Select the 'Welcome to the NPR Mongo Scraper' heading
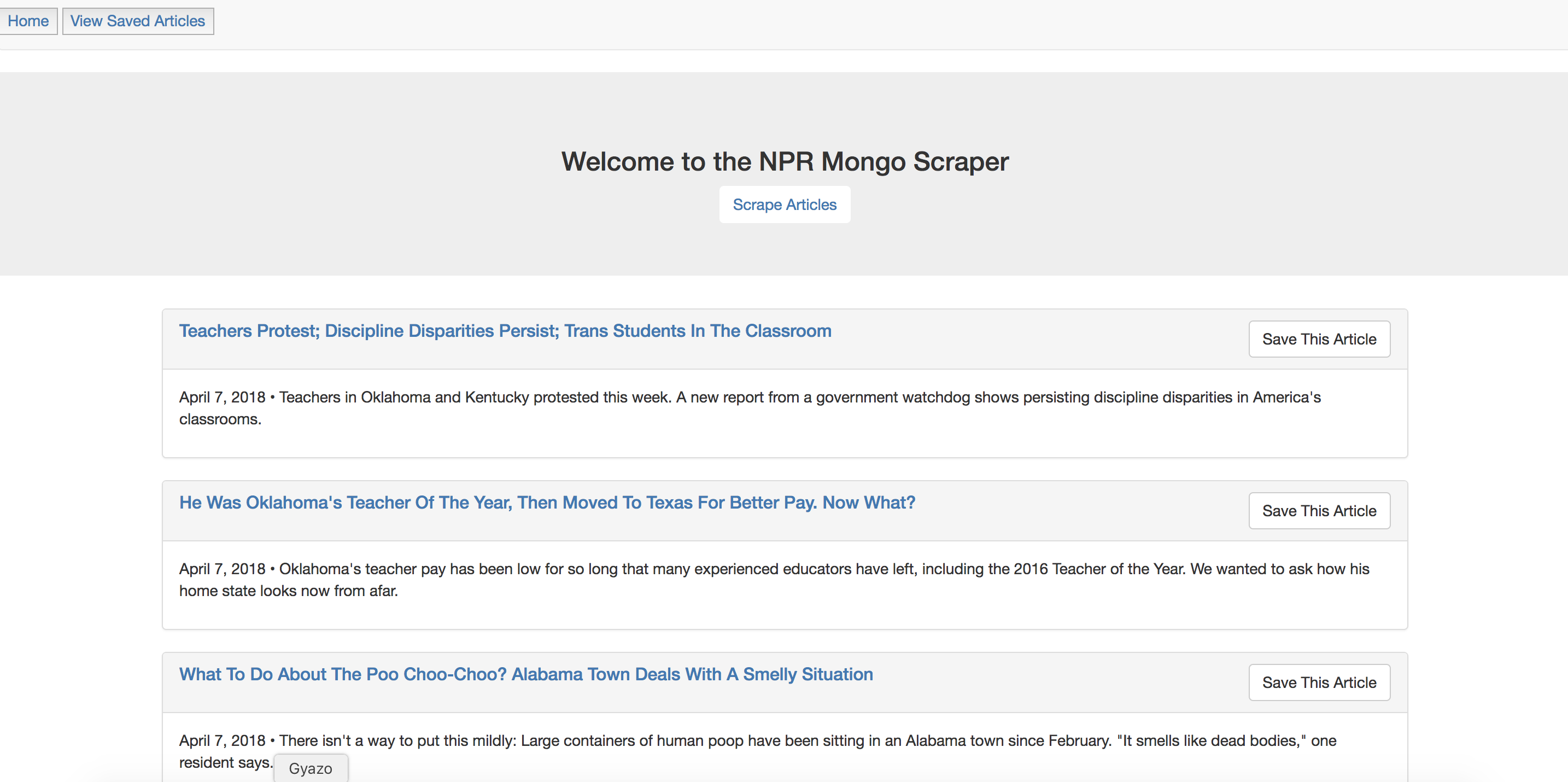 pos(785,161)
